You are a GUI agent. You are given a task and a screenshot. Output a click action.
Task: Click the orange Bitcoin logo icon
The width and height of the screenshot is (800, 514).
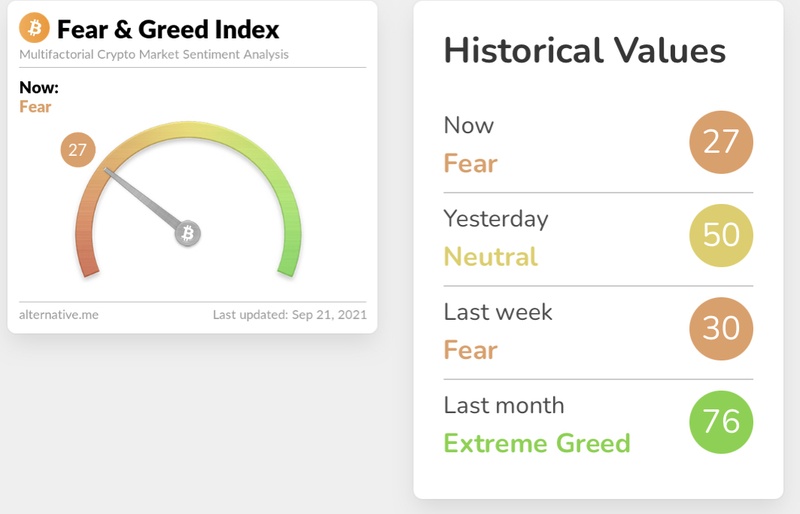[x=34, y=27]
